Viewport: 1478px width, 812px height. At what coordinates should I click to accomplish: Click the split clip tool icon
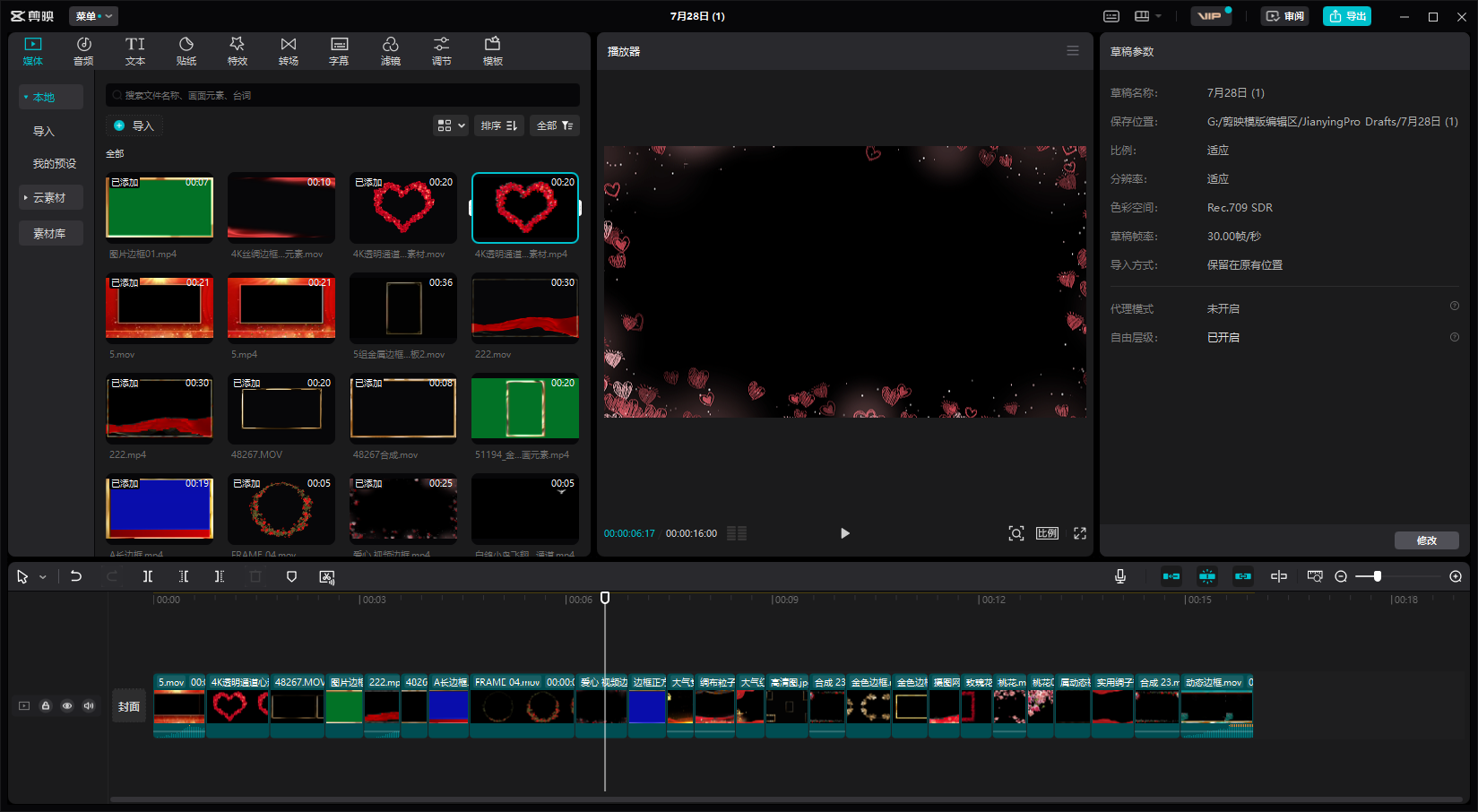[x=148, y=576]
